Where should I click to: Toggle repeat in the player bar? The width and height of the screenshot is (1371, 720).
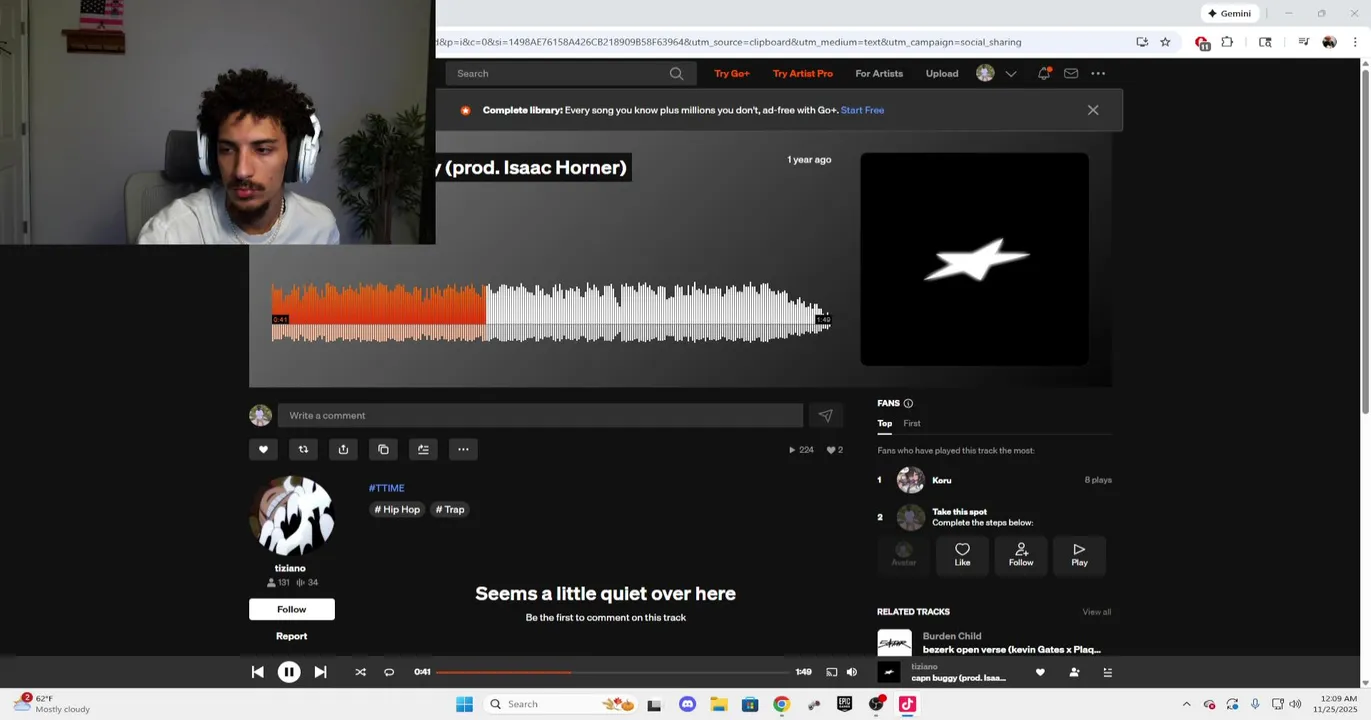(x=389, y=672)
